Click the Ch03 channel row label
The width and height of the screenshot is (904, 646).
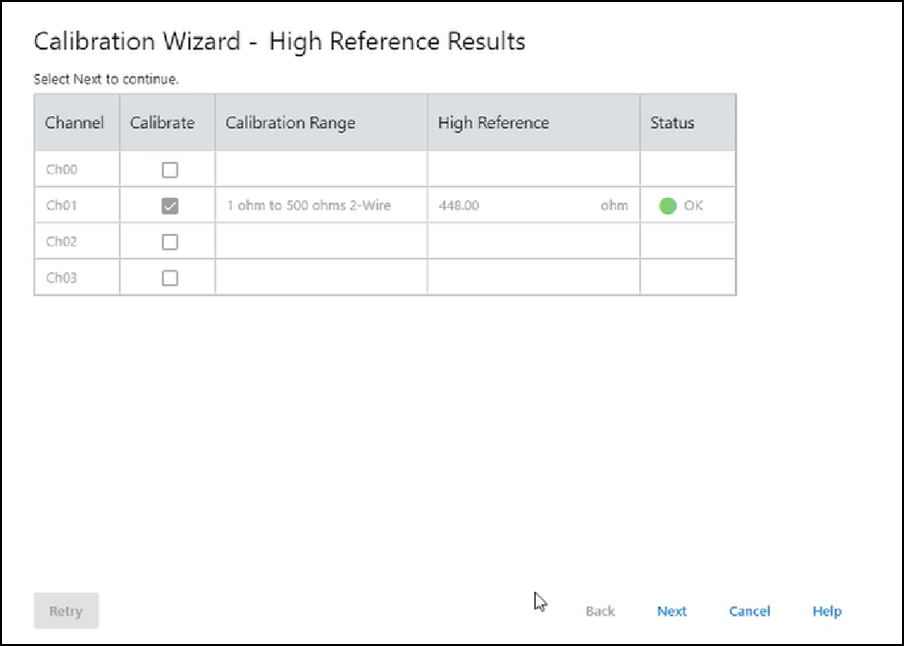tap(61, 278)
